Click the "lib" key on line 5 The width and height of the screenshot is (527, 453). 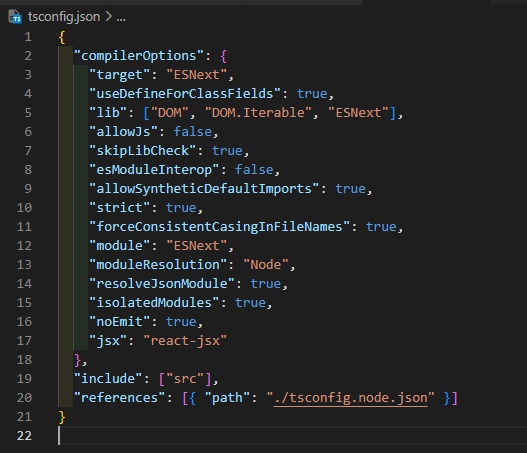click(x=108, y=113)
